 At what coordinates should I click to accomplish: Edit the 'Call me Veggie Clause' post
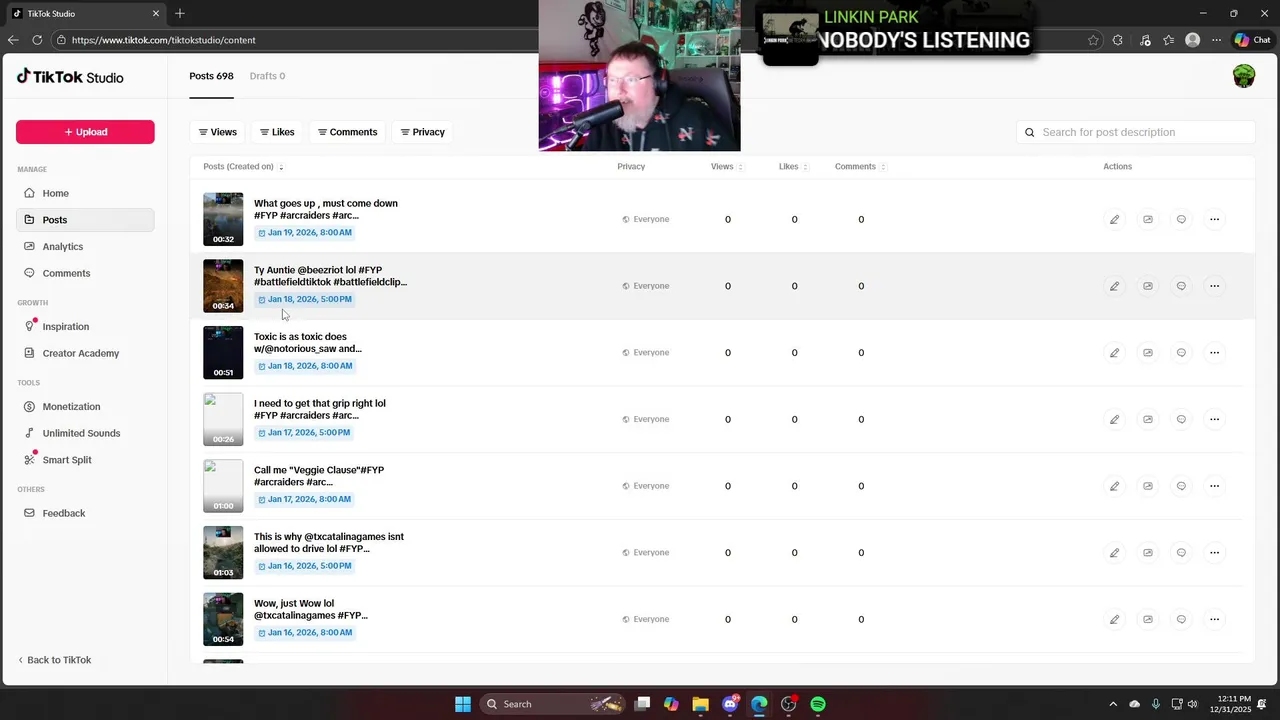(x=1114, y=486)
